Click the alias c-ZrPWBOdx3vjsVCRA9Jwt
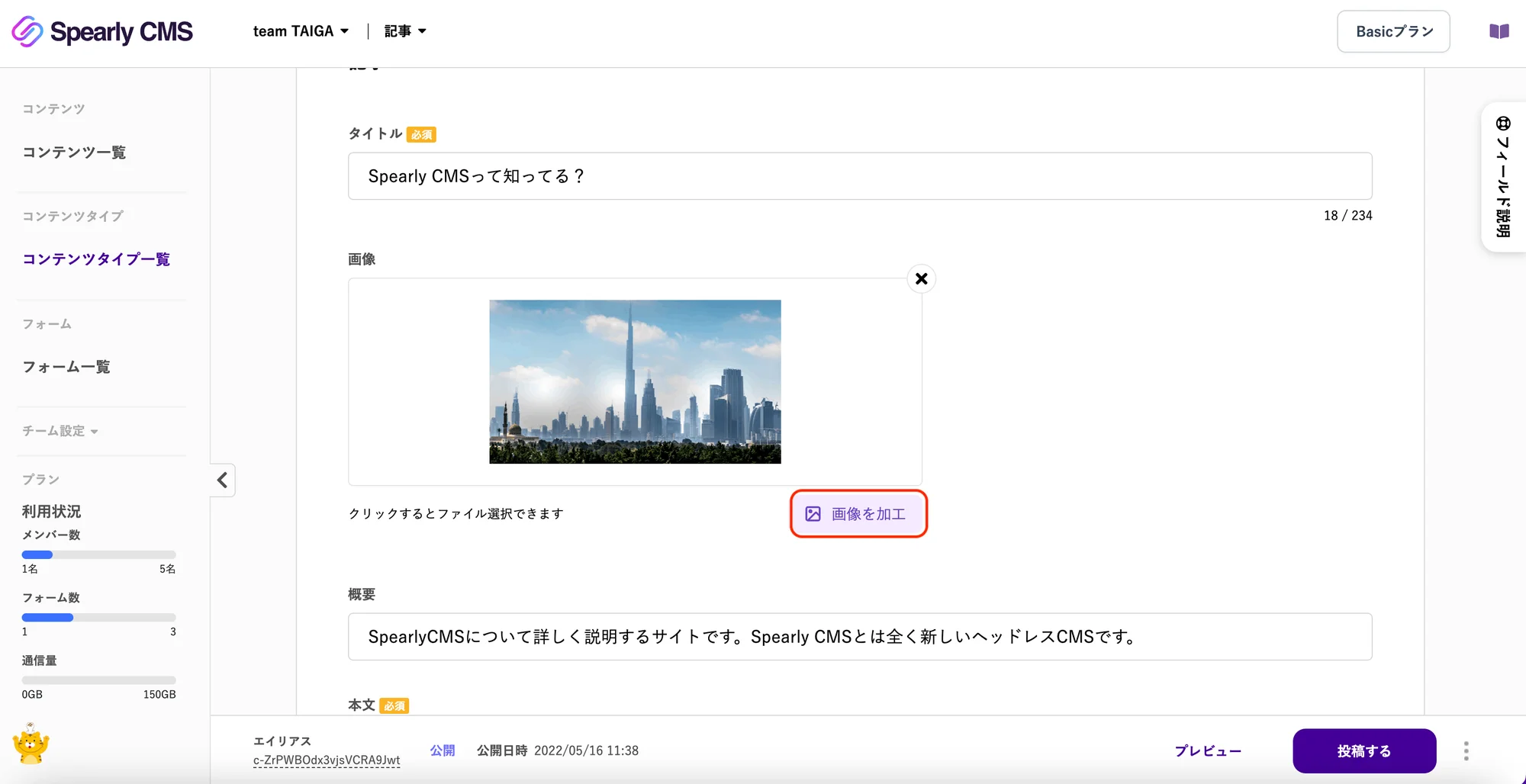Screen dimensions: 1526x784 point(327,760)
